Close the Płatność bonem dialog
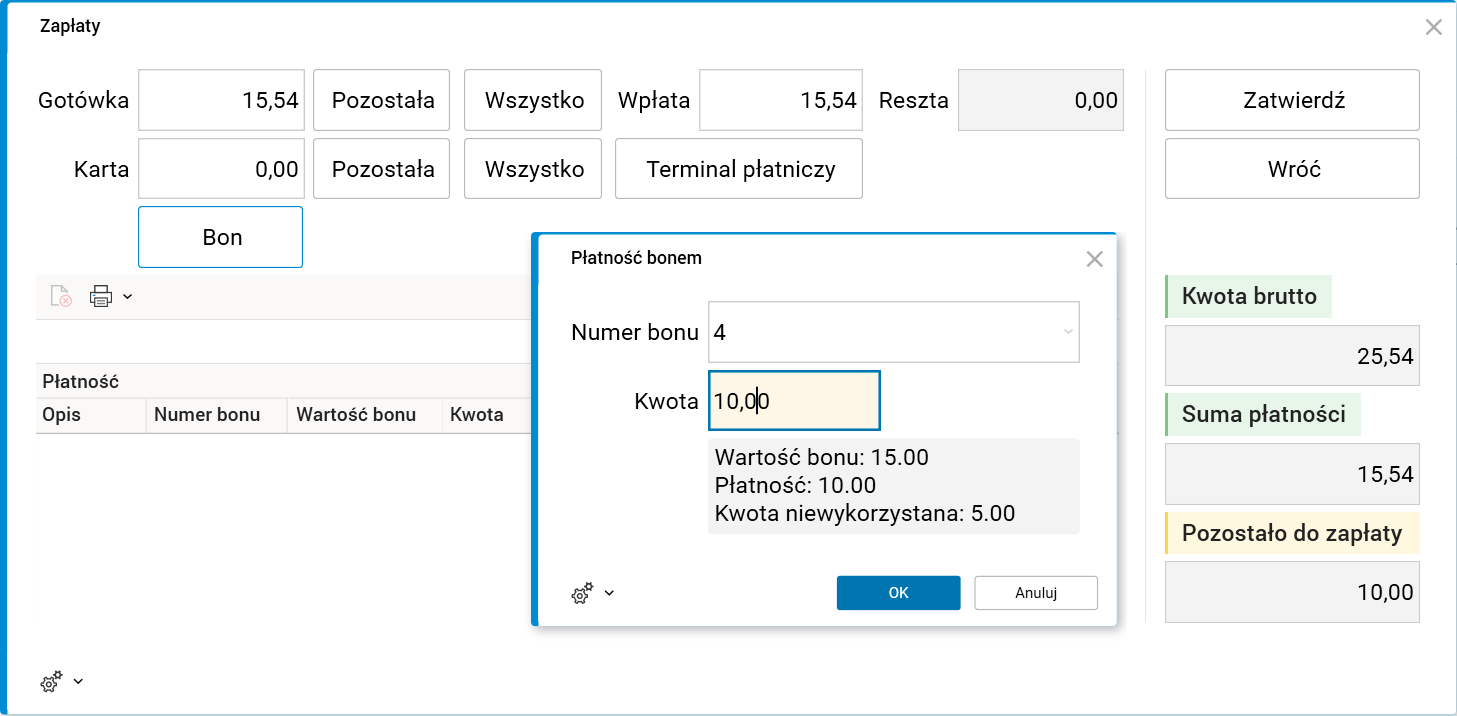The width and height of the screenshot is (1457, 716). coord(1093,258)
